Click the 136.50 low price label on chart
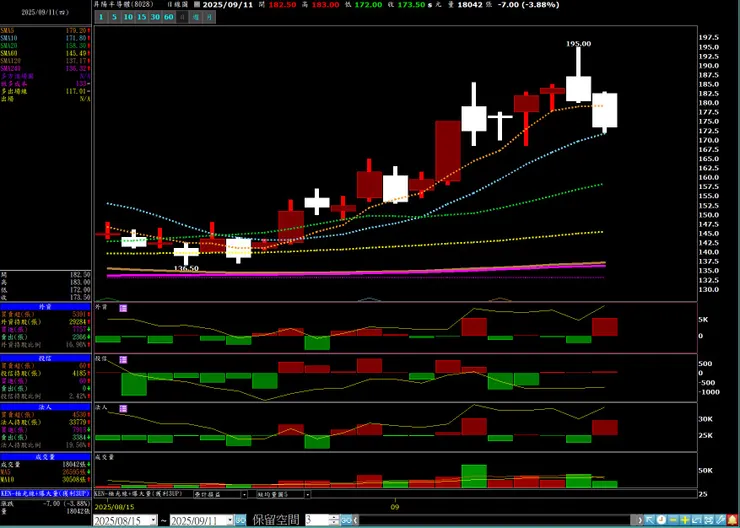This screenshot has height=528, width=740. click(x=186, y=268)
